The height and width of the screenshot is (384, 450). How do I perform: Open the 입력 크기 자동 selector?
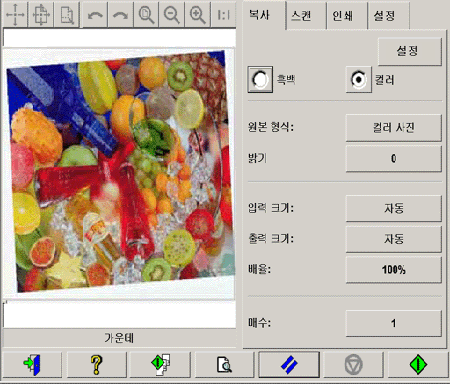[x=394, y=208]
